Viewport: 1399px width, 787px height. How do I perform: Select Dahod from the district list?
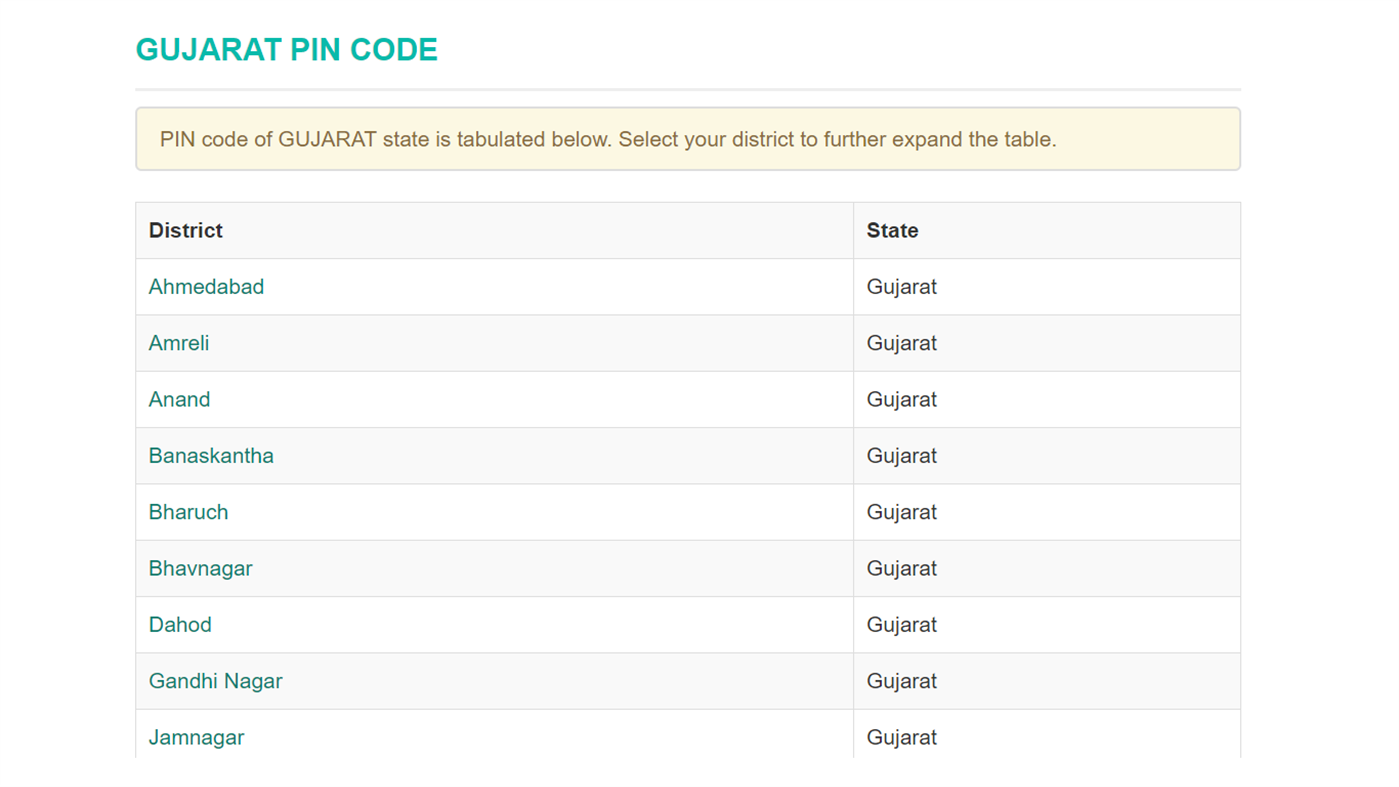pyautogui.click(x=180, y=624)
